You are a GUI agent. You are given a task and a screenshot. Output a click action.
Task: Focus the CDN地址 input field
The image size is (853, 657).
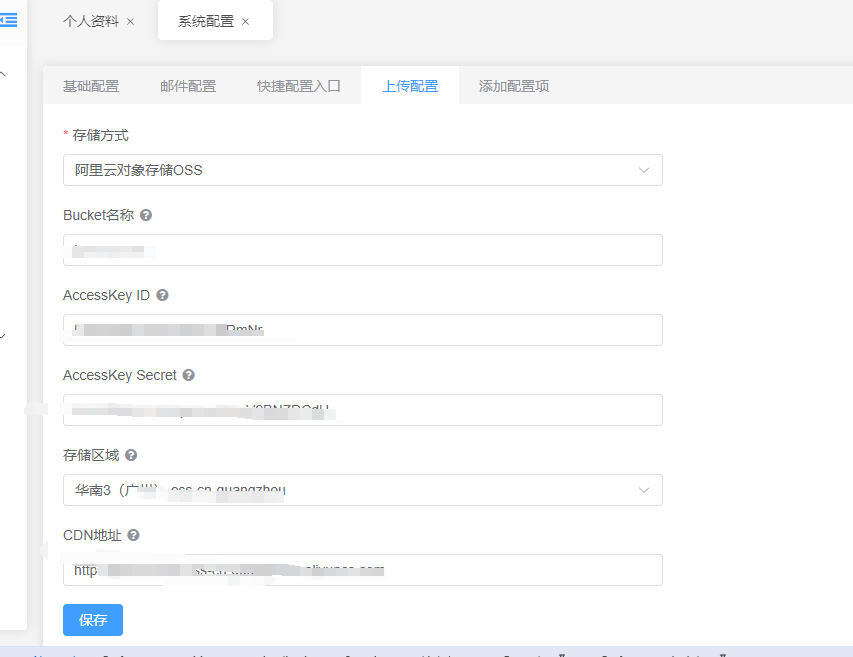coord(363,570)
